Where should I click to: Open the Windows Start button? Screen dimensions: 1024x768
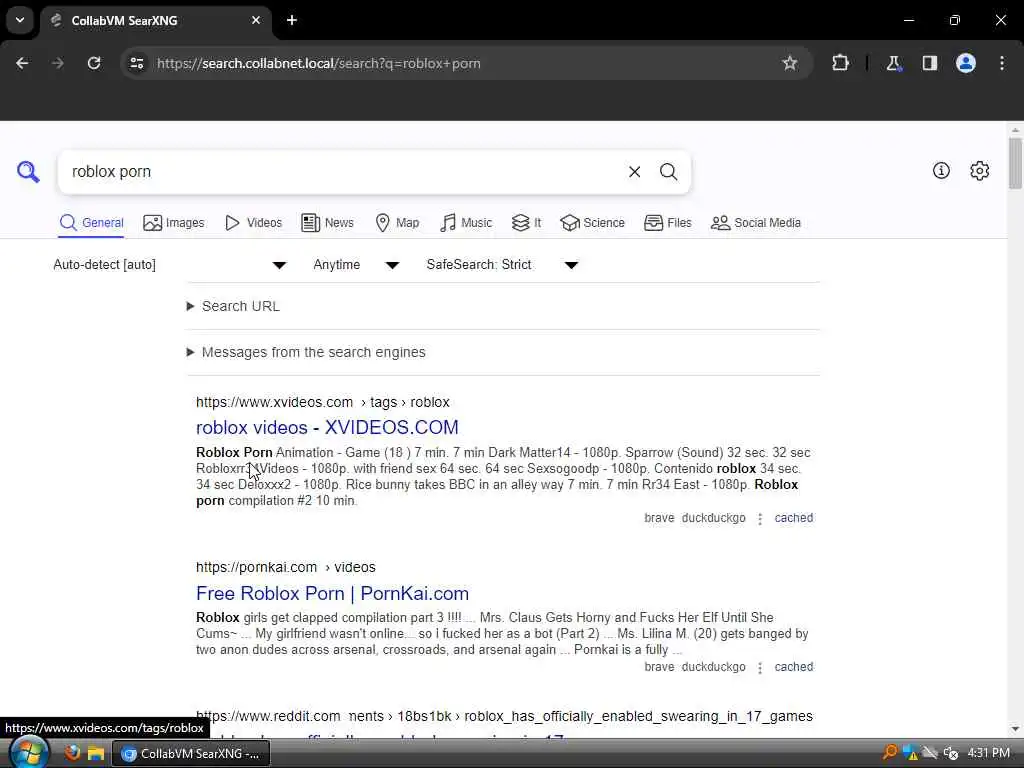click(29, 753)
